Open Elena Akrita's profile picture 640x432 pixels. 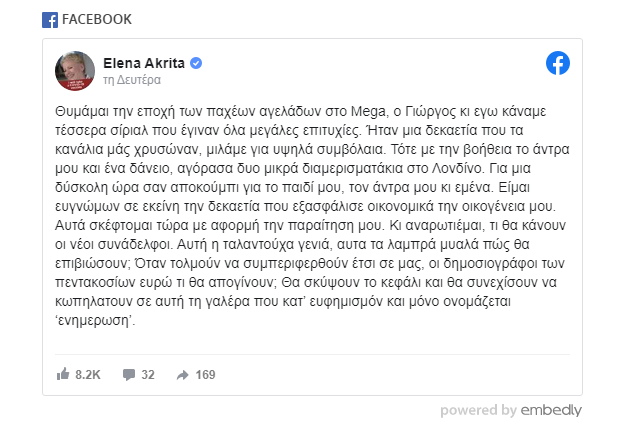click(75, 71)
